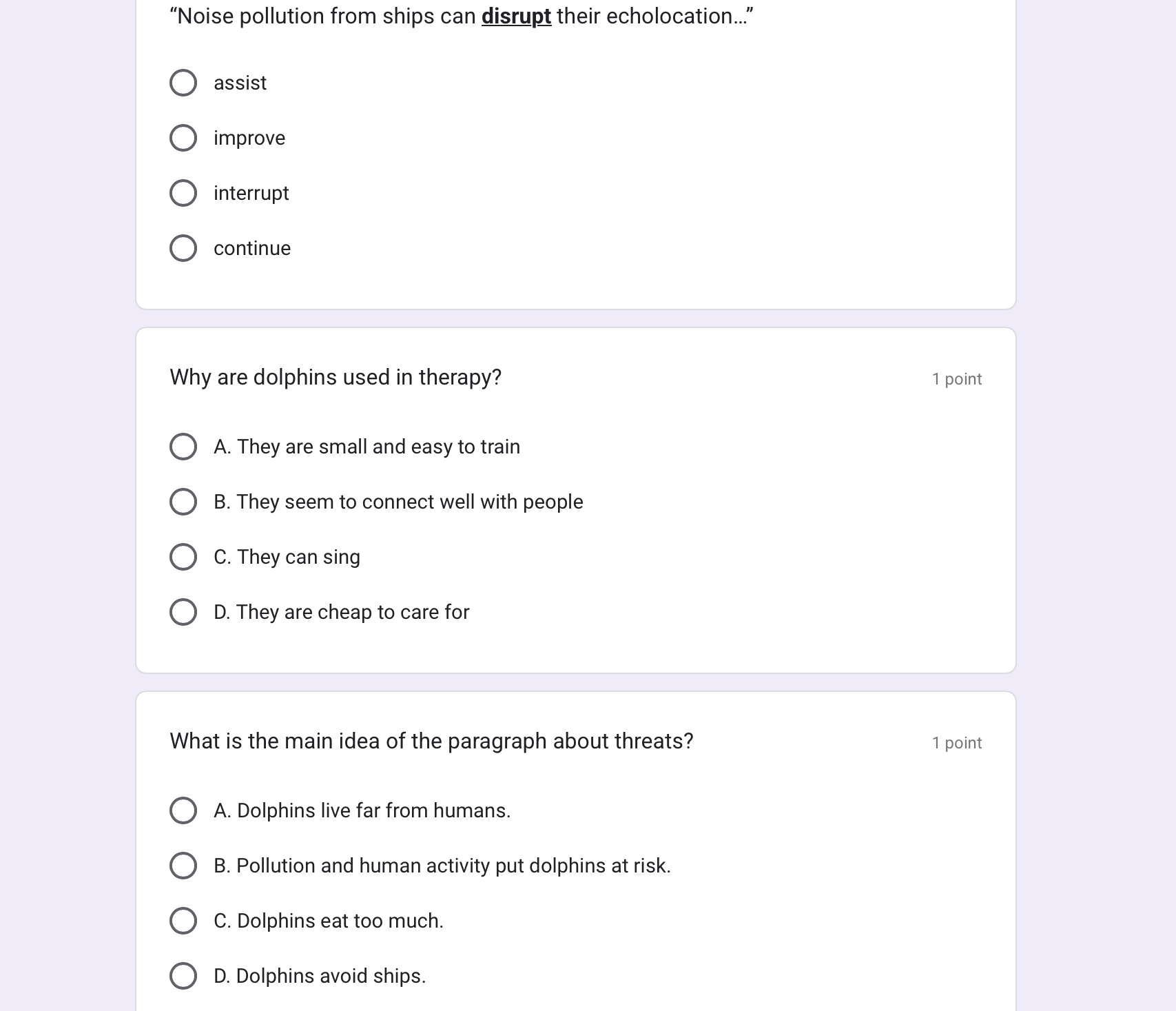Select 'continue' radio button
The width and height of the screenshot is (1176, 1011).
[x=183, y=248]
